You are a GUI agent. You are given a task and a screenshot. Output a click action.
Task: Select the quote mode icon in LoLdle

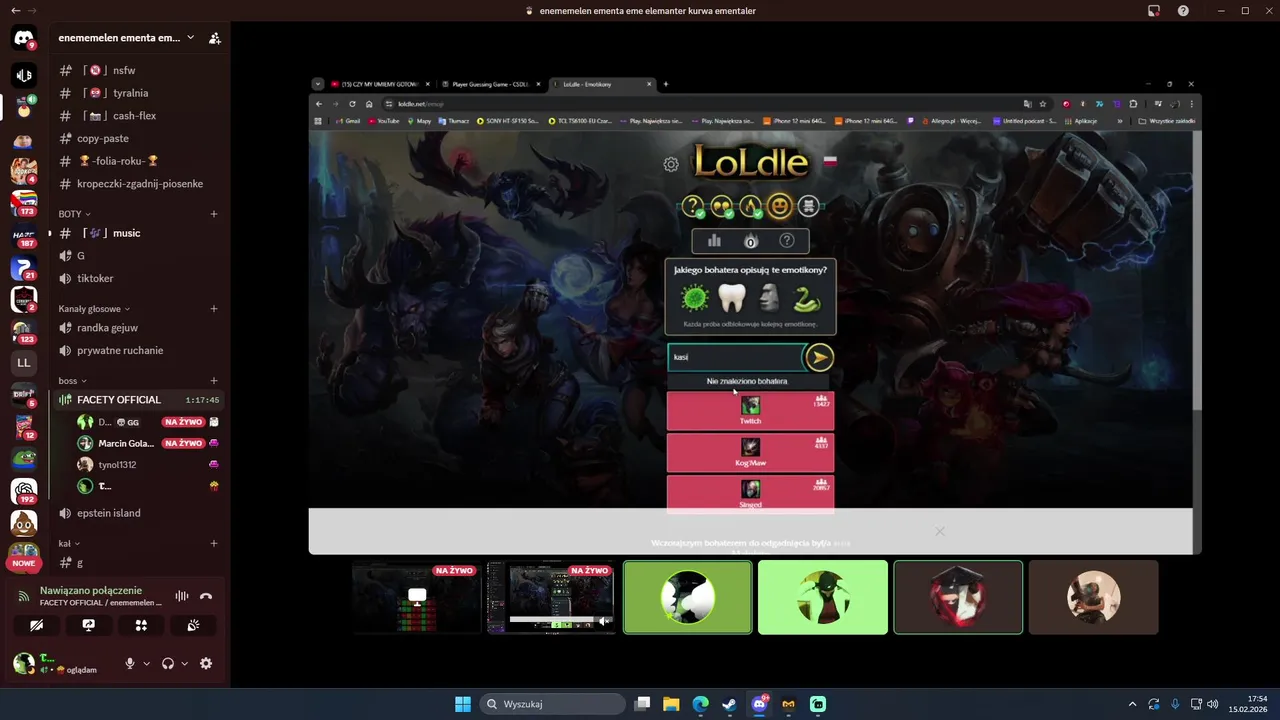721,206
